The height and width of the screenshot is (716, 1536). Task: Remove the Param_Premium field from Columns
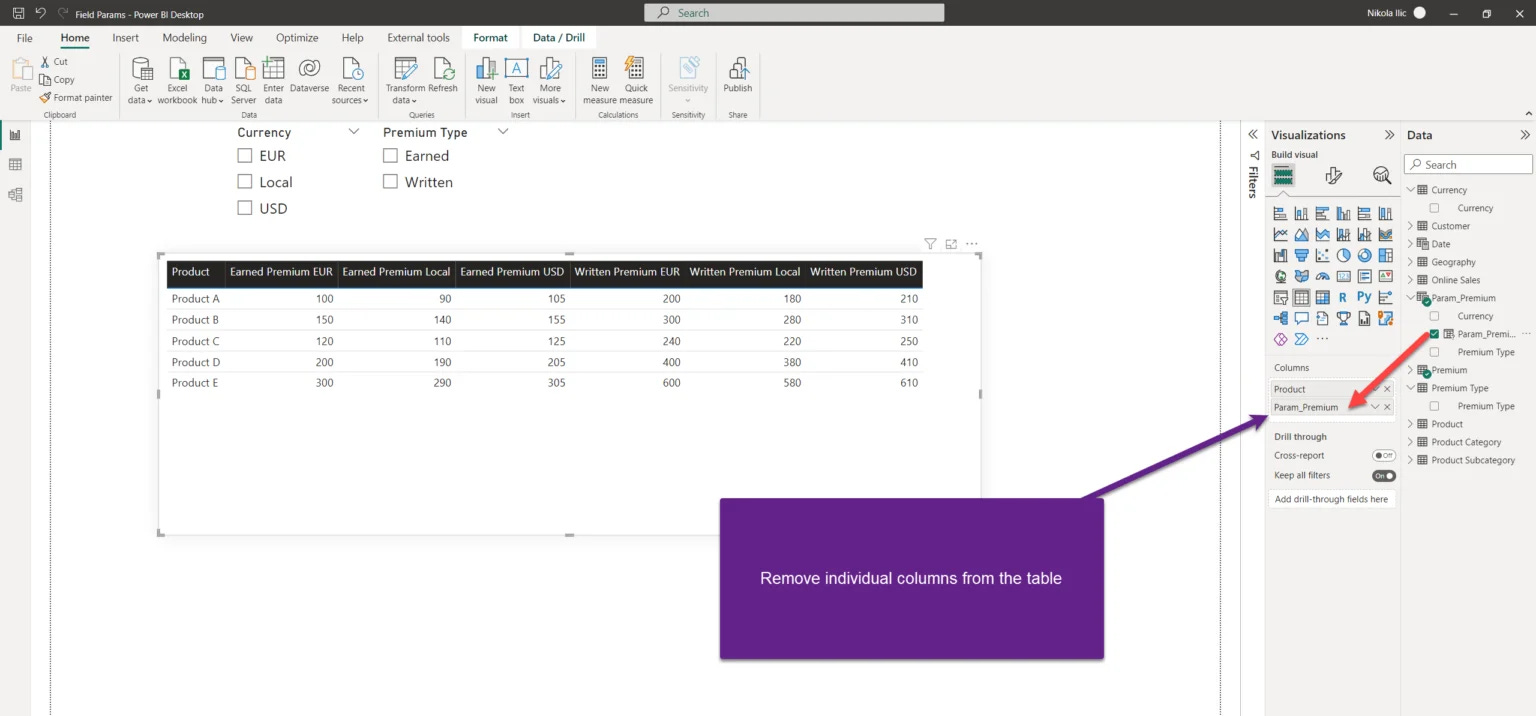point(1387,407)
